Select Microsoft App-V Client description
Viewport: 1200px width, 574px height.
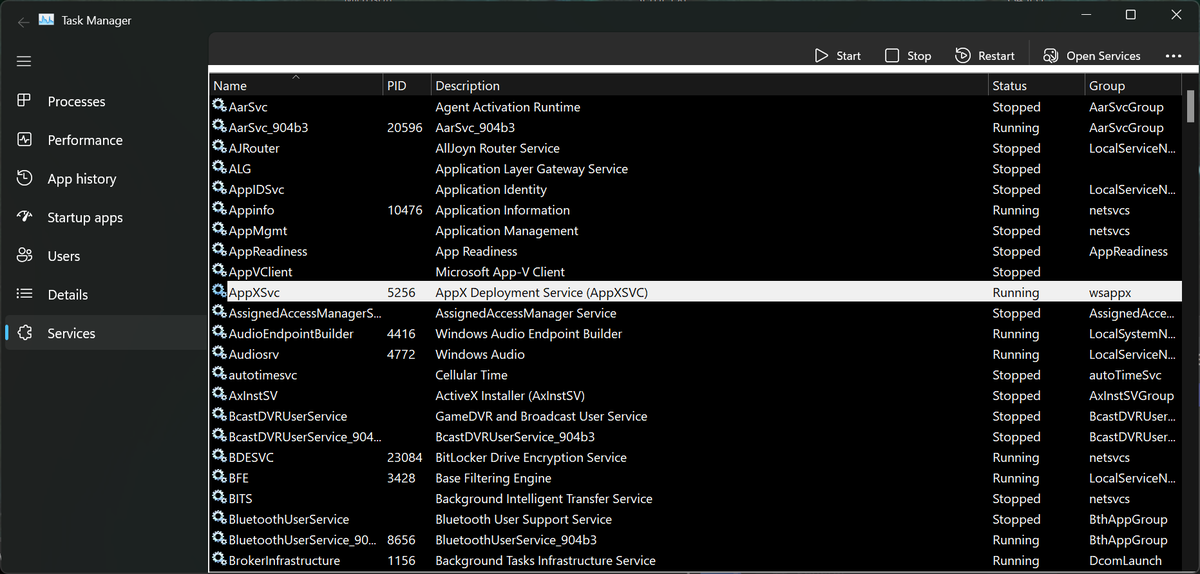(x=500, y=272)
